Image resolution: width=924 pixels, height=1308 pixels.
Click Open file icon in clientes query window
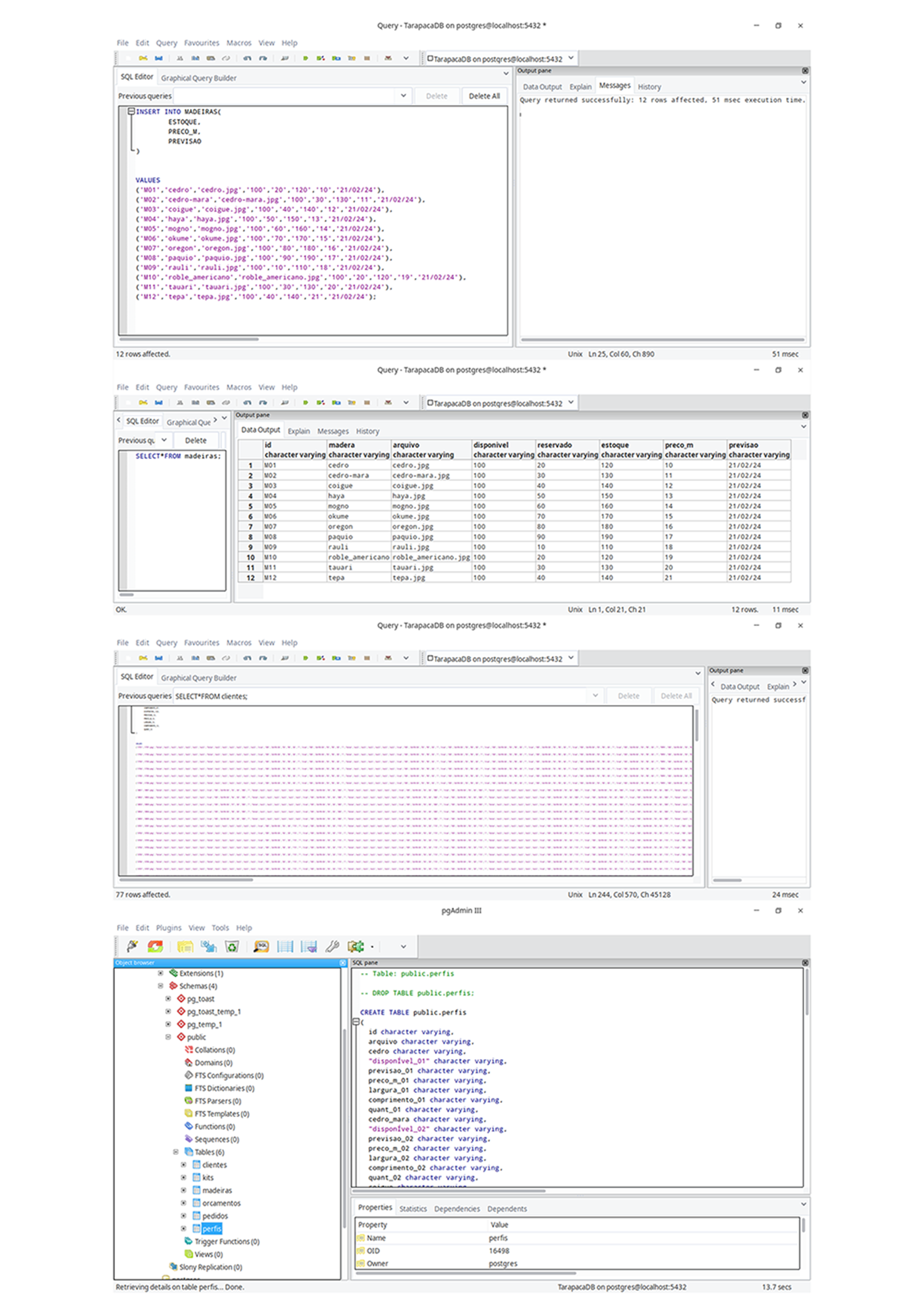pyautogui.click(x=143, y=658)
